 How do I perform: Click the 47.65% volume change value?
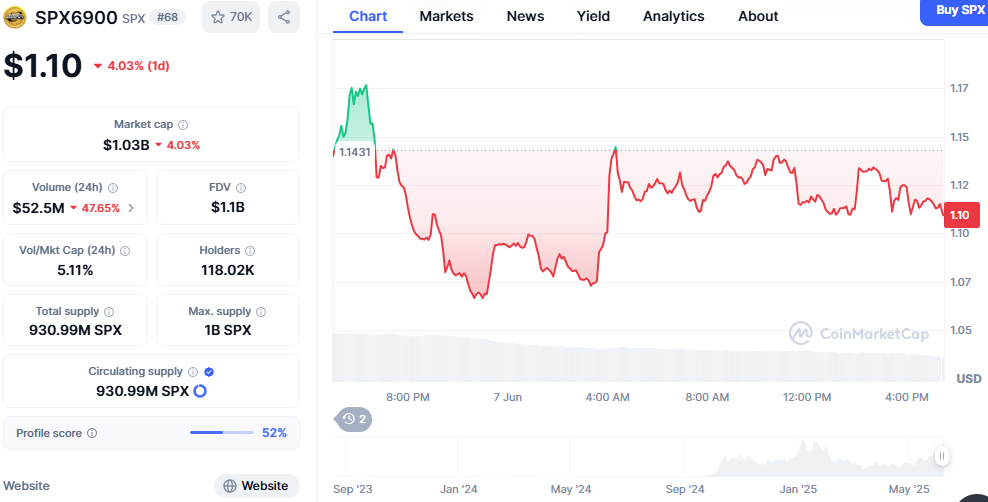point(95,208)
